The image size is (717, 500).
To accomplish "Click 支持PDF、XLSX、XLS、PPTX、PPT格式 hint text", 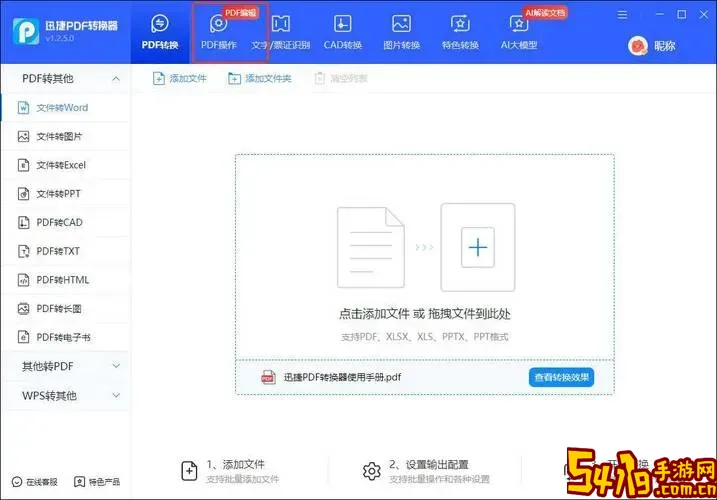I will pos(424,337).
